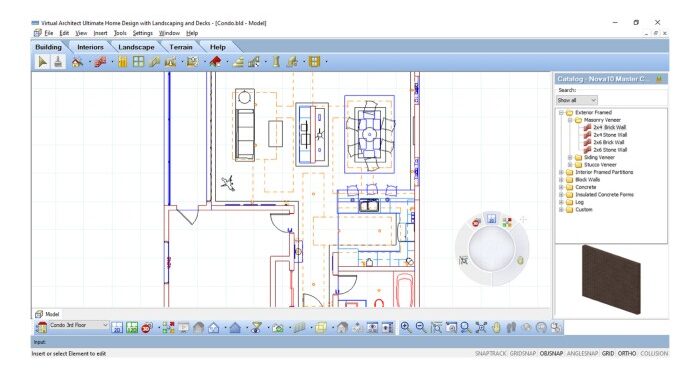700x375 pixels.
Task: Toggle SNAPTRACK in status bar
Action: pyautogui.click(x=490, y=354)
